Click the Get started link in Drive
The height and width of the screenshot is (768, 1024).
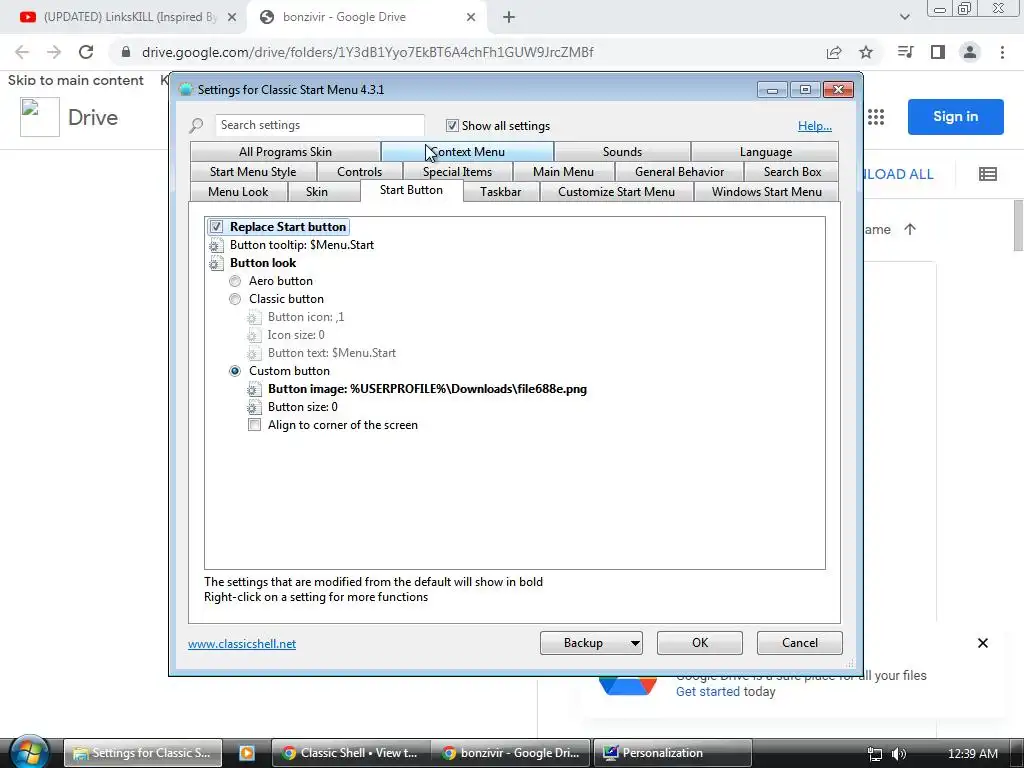click(x=708, y=692)
